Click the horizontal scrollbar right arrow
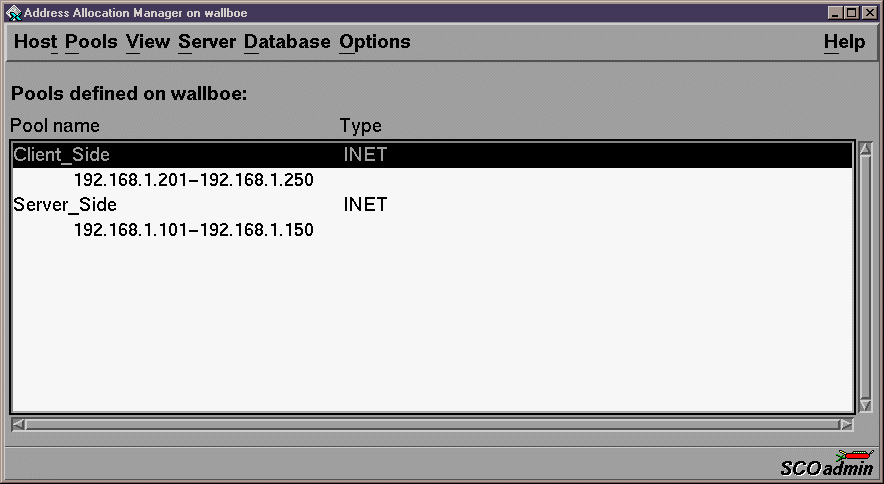This screenshot has height=484, width=884. point(846,424)
